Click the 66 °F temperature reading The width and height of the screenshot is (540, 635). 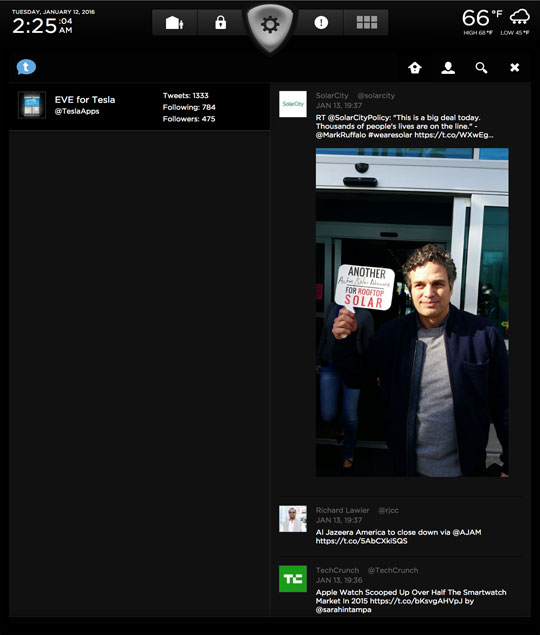(x=482, y=18)
